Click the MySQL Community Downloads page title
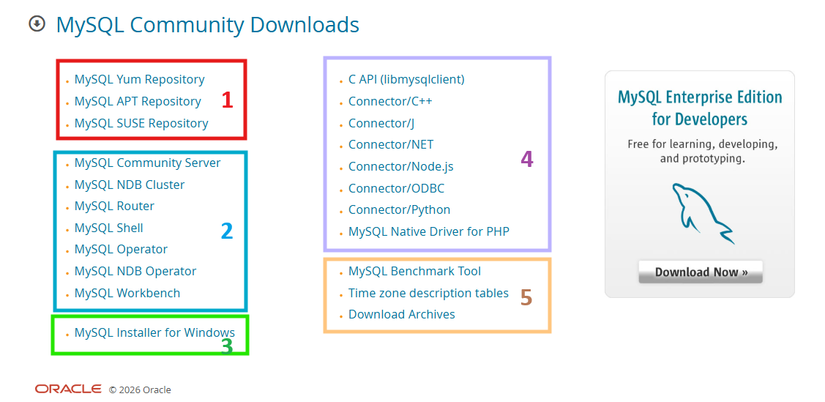The width and height of the screenshot is (825, 402). pyautogui.click(x=207, y=25)
